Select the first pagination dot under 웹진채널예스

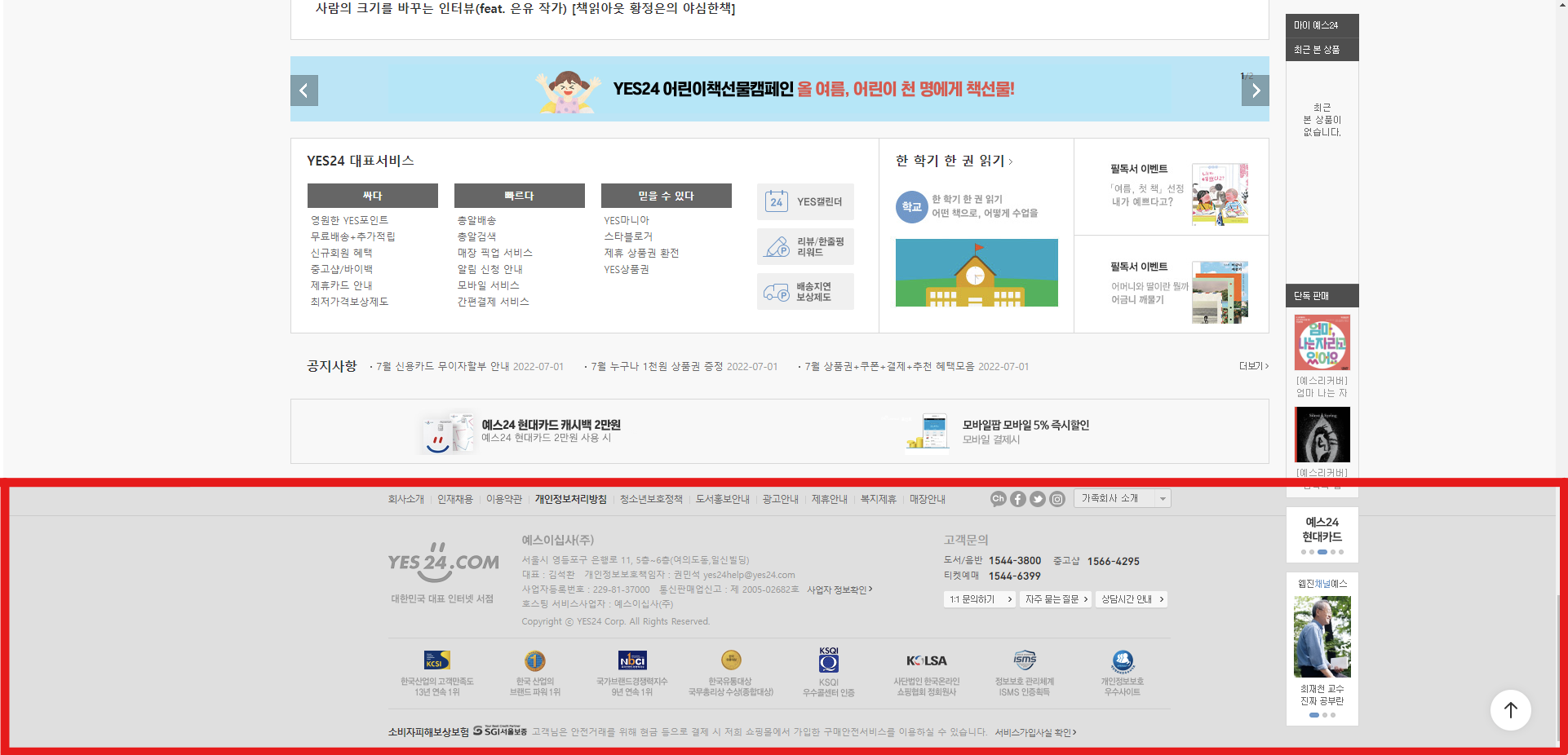click(x=1314, y=715)
